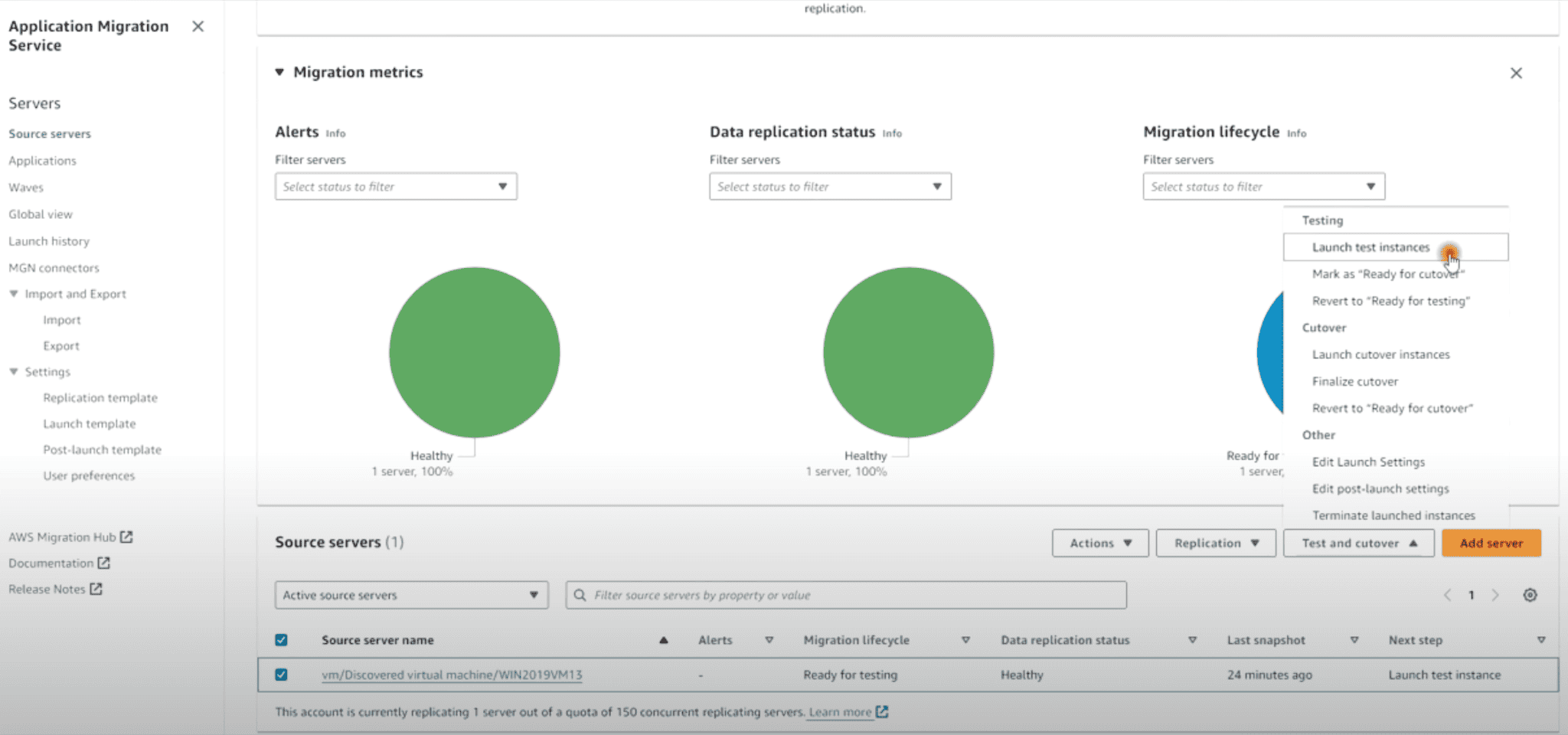Viewport: 1568px width, 735px height.
Task: Click the Data replication Healthy pie chart
Action: pyautogui.click(x=909, y=352)
